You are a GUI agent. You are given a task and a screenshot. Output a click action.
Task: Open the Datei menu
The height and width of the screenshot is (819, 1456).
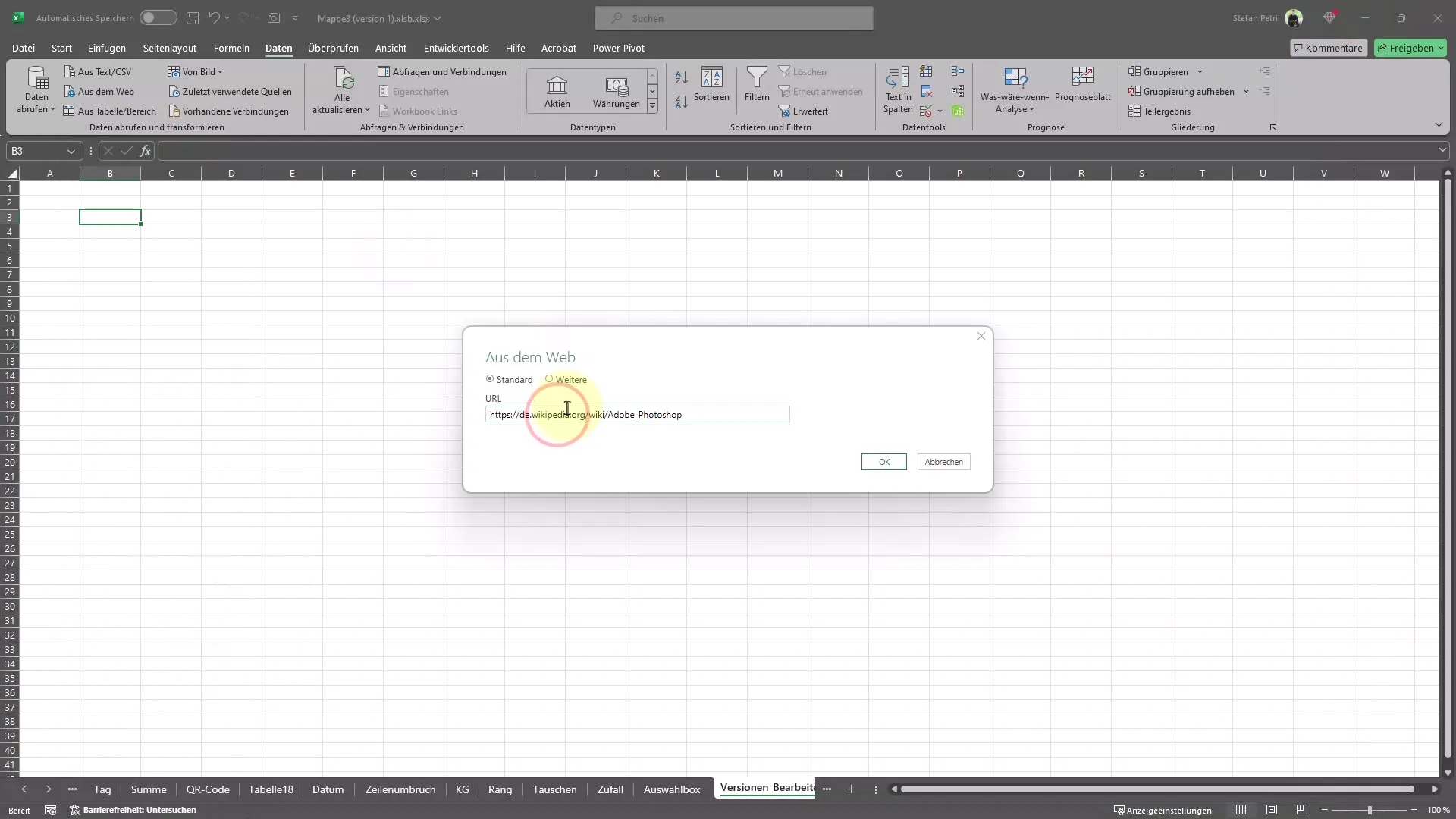click(24, 48)
